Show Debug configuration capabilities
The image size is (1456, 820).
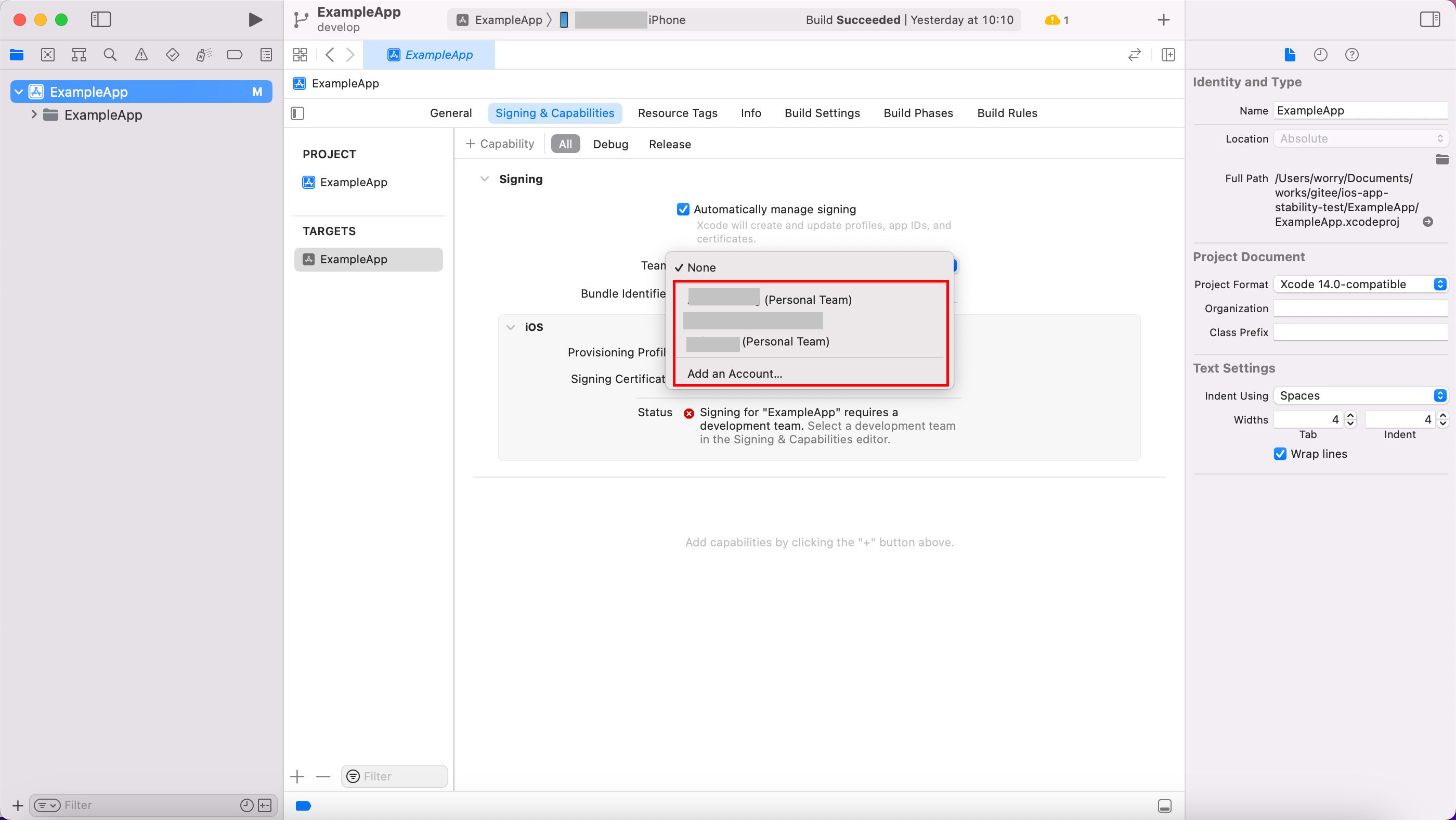tap(610, 144)
